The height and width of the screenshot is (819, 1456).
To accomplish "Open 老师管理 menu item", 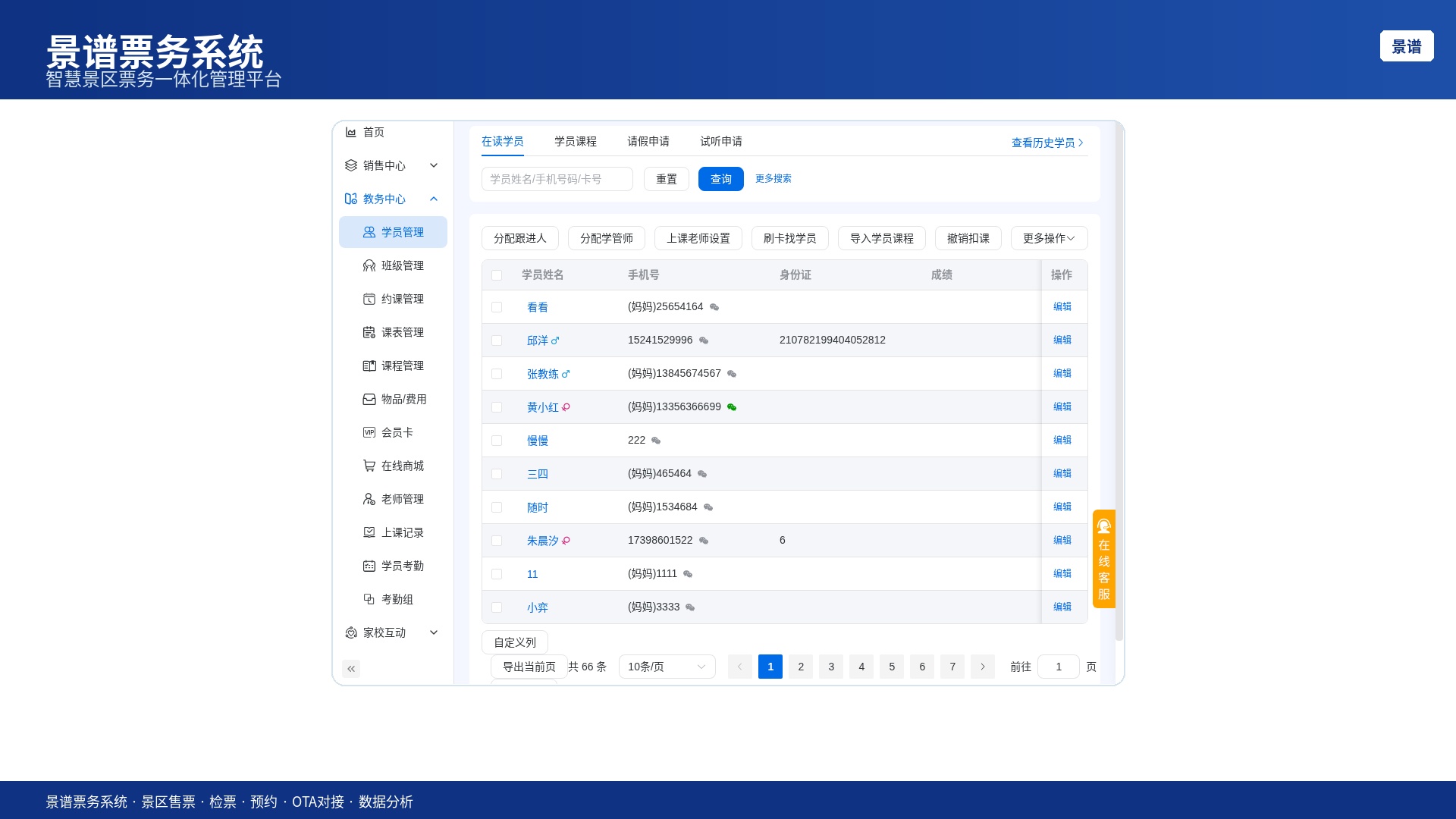I will [393, 499].
